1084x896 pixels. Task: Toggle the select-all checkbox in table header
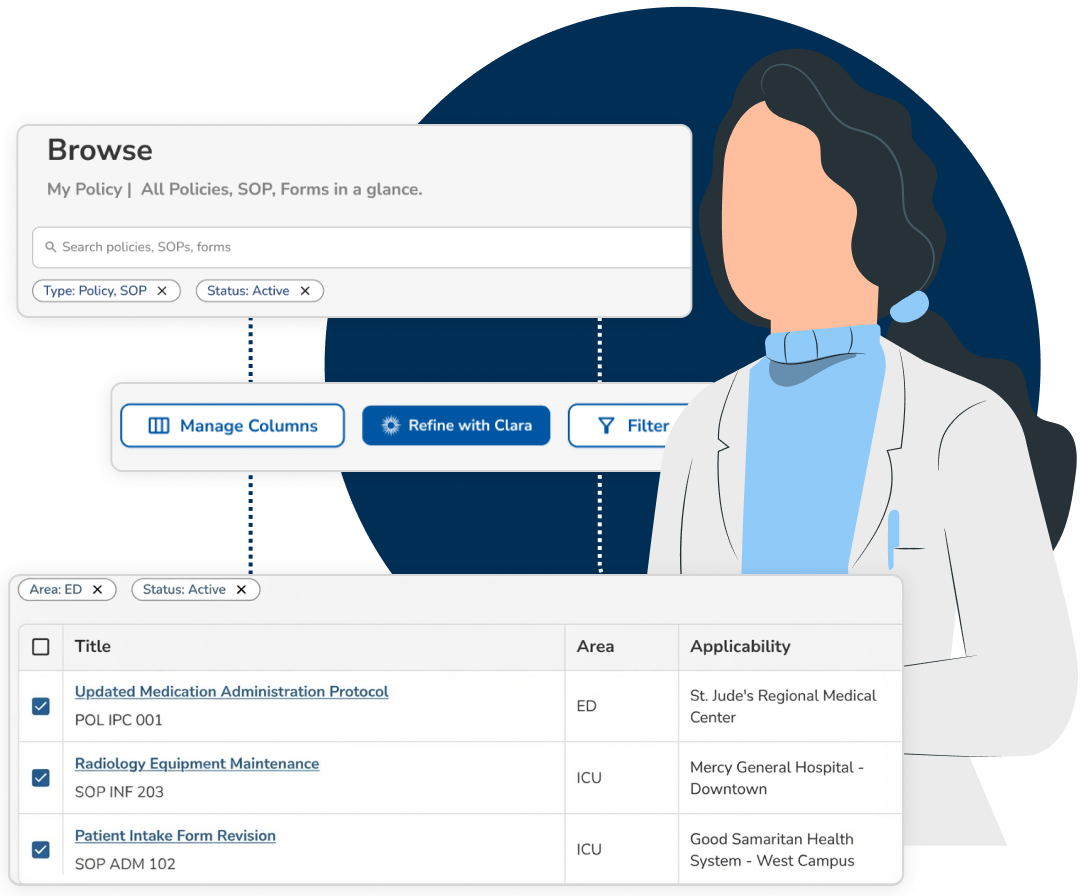[x=41, y=646]
